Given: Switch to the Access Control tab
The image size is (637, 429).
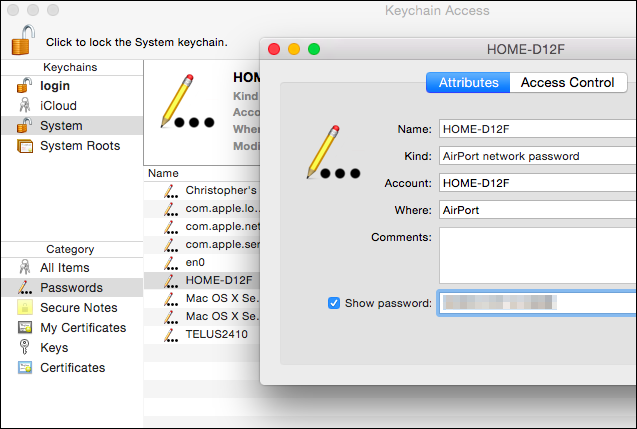Looking at the screenshot, I should click(x=568, y=82).
